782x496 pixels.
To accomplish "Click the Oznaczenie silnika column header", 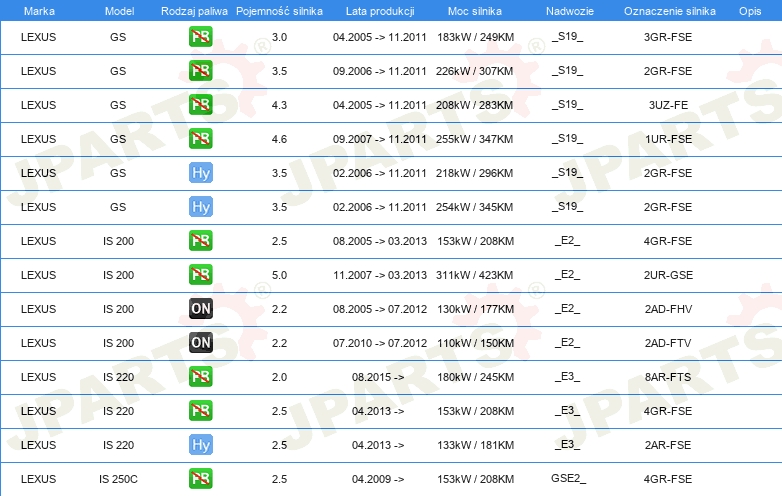I will (669, 11).
